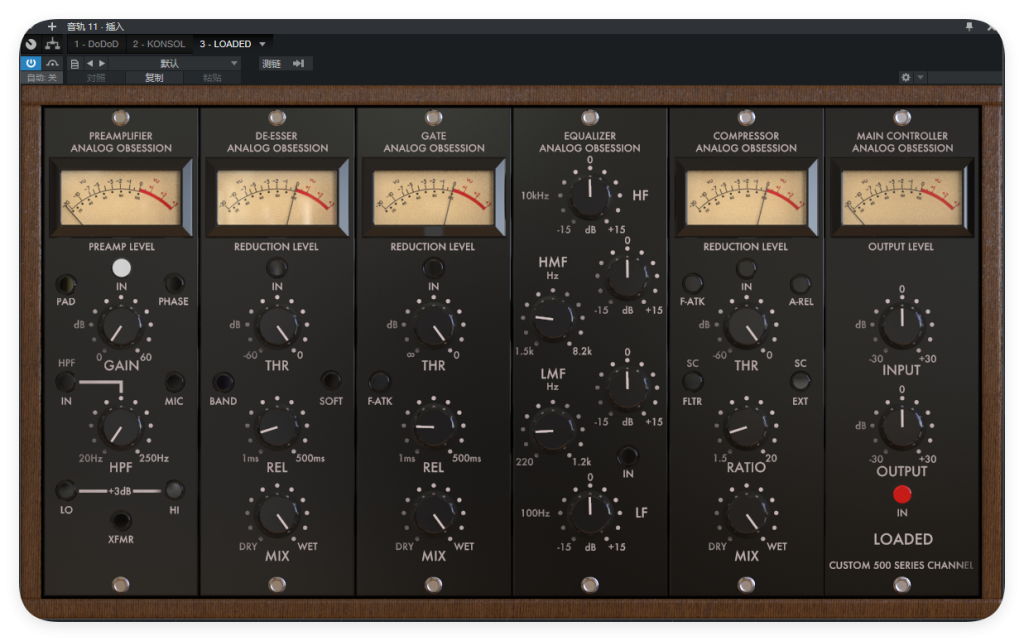Click the LMF gain knob on the equalizer

[627, 388]
